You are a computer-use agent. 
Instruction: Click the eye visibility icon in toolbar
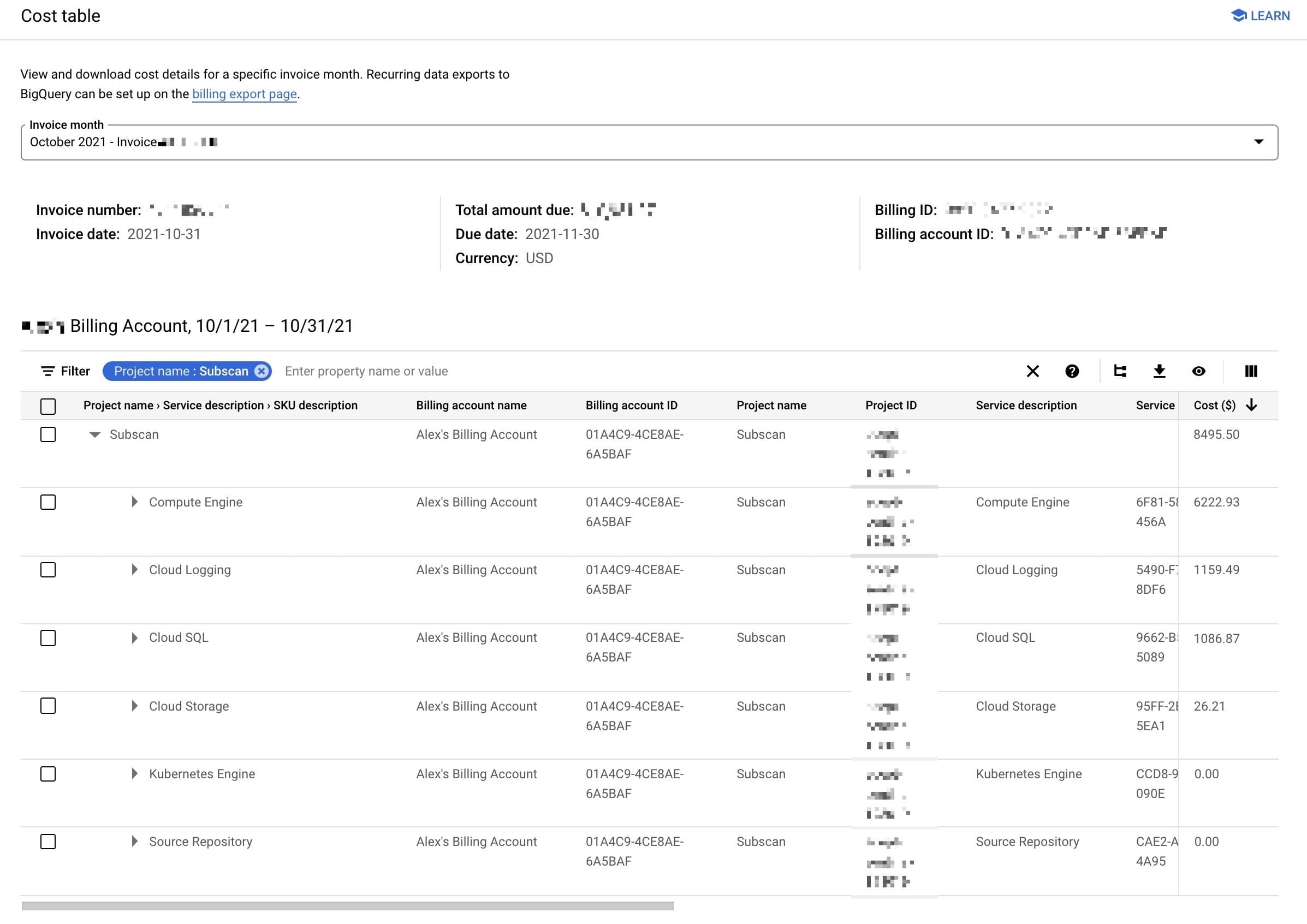click(1199, 372)
